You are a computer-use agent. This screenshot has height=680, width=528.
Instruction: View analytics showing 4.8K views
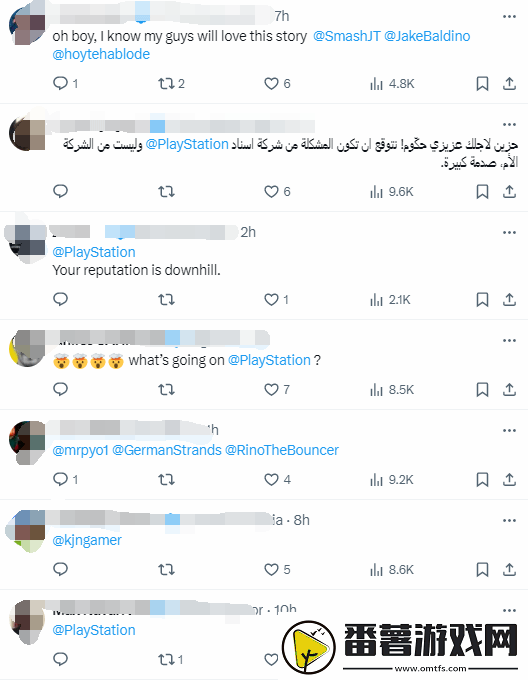[392, 83]
